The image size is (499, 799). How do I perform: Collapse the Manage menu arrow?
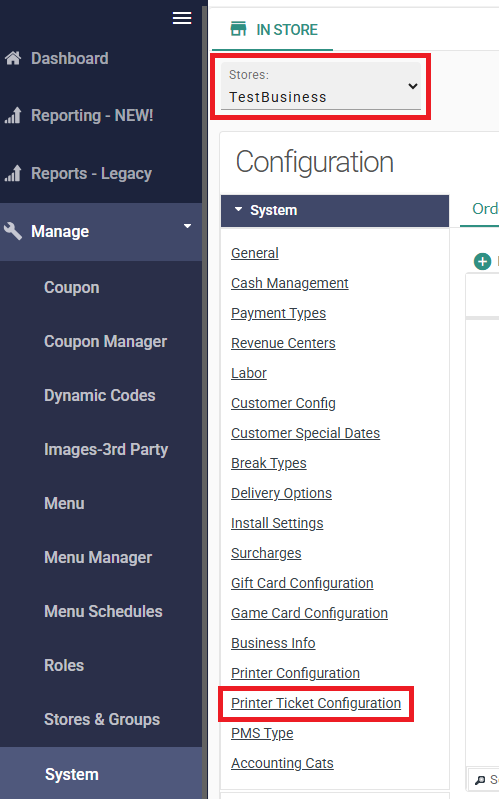coord(188,226)
